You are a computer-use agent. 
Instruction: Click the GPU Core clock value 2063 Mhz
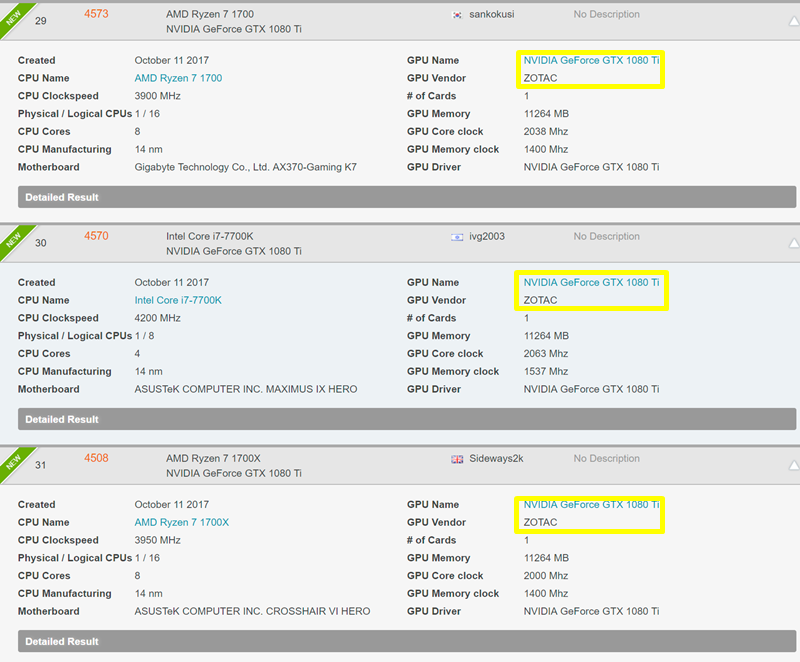coord(546,354)
